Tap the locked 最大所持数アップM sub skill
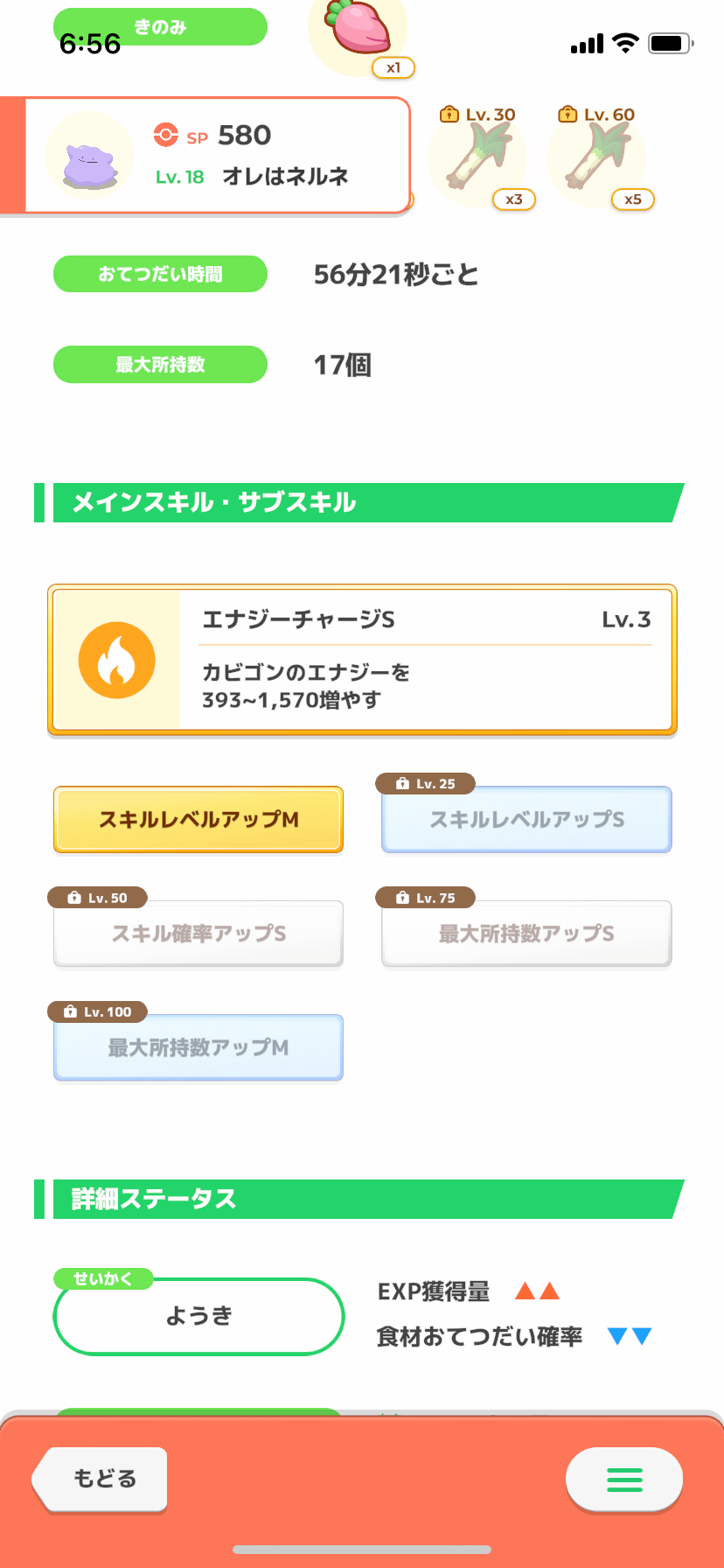724x1568 pixels. pos(198,1047)
